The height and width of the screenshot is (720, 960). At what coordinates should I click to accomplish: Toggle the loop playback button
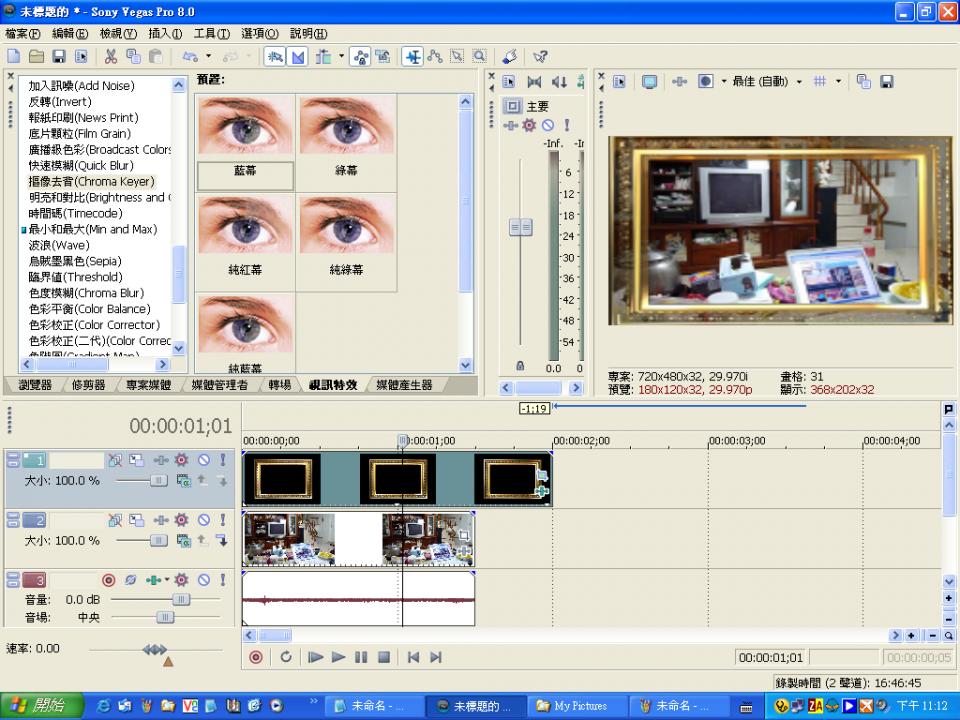[x=286, y=657]
